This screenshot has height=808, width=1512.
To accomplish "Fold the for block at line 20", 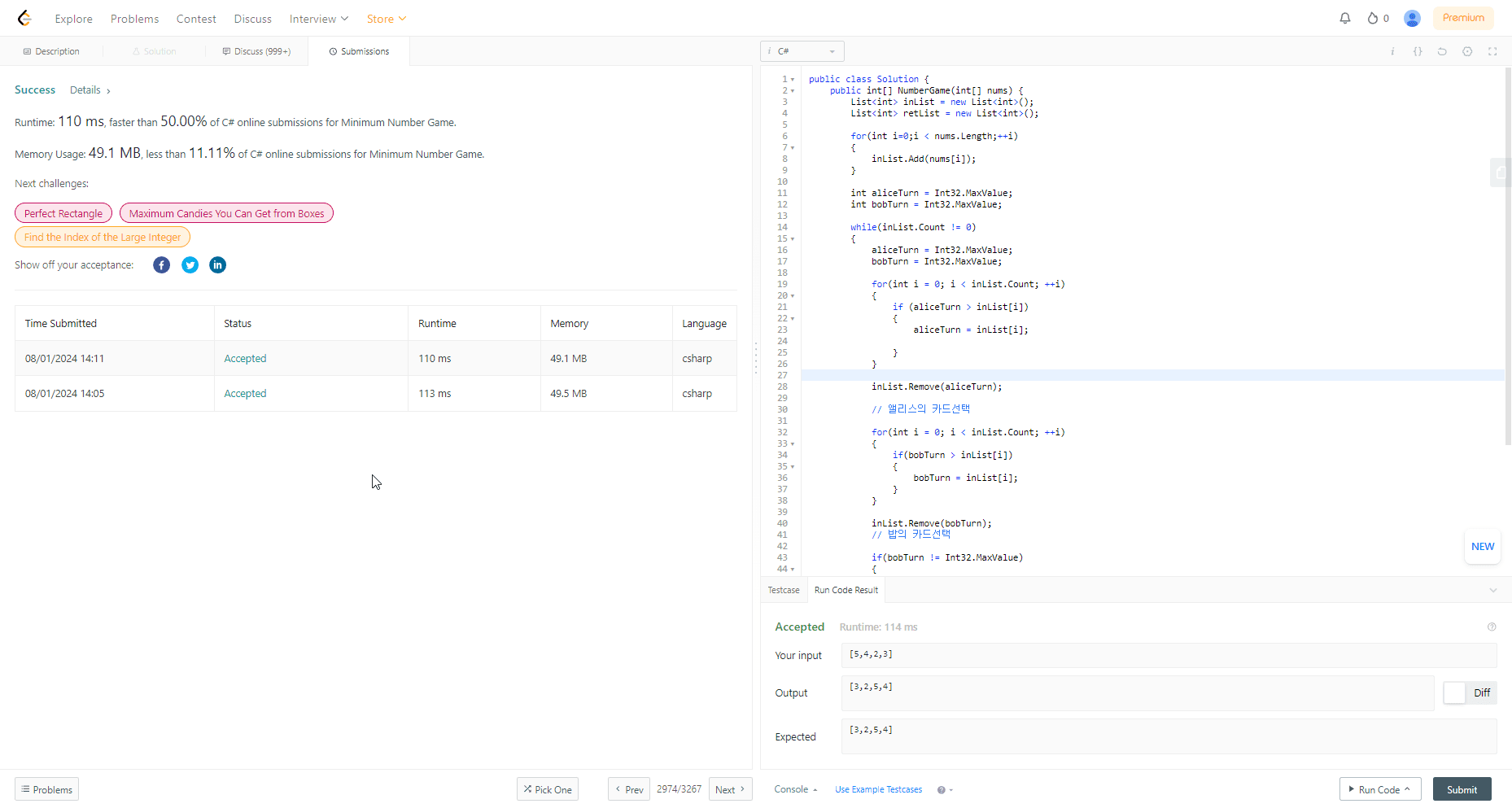I will (793, 296).
